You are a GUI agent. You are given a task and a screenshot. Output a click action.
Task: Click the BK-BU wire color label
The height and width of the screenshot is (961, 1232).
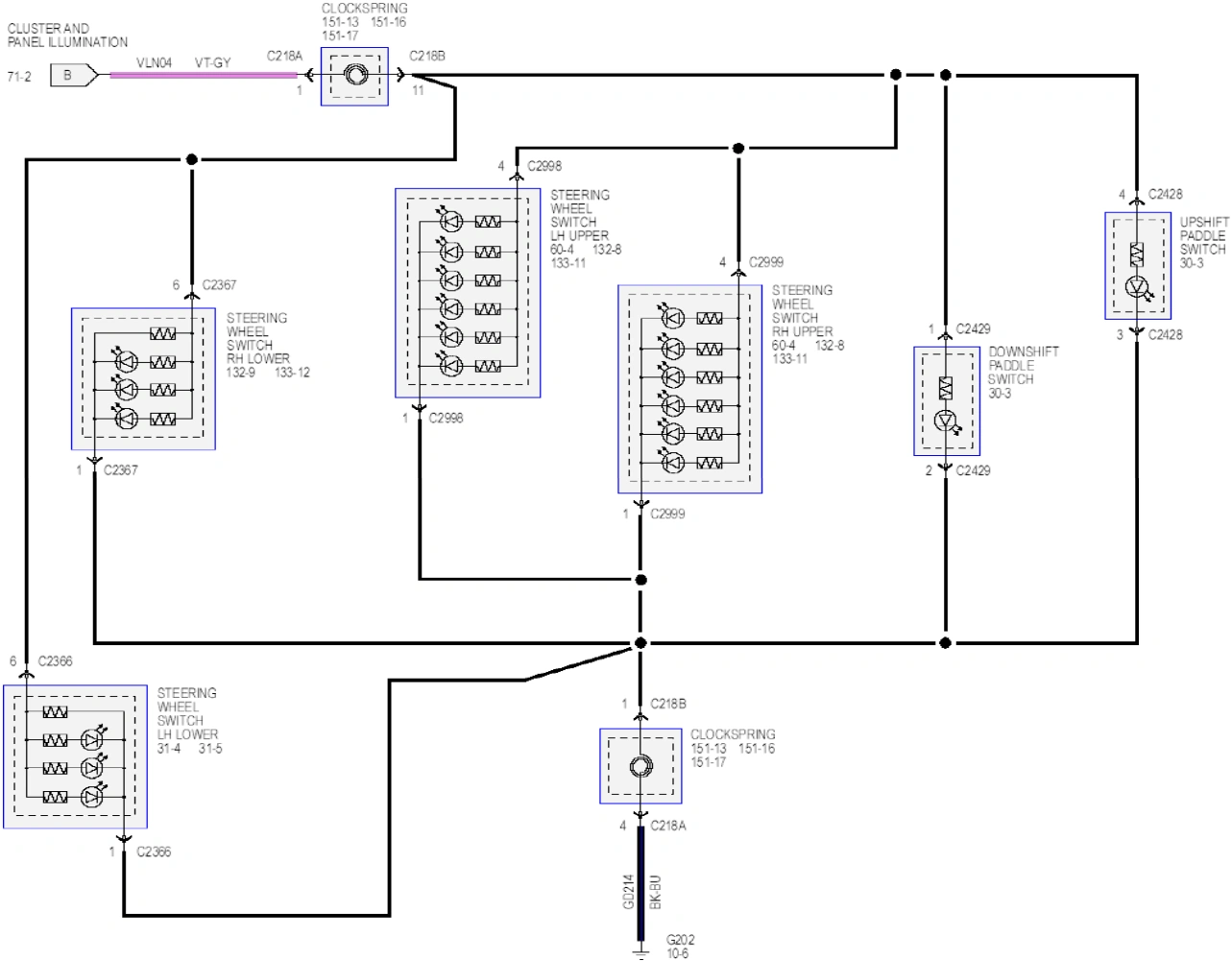coord(656,892)
